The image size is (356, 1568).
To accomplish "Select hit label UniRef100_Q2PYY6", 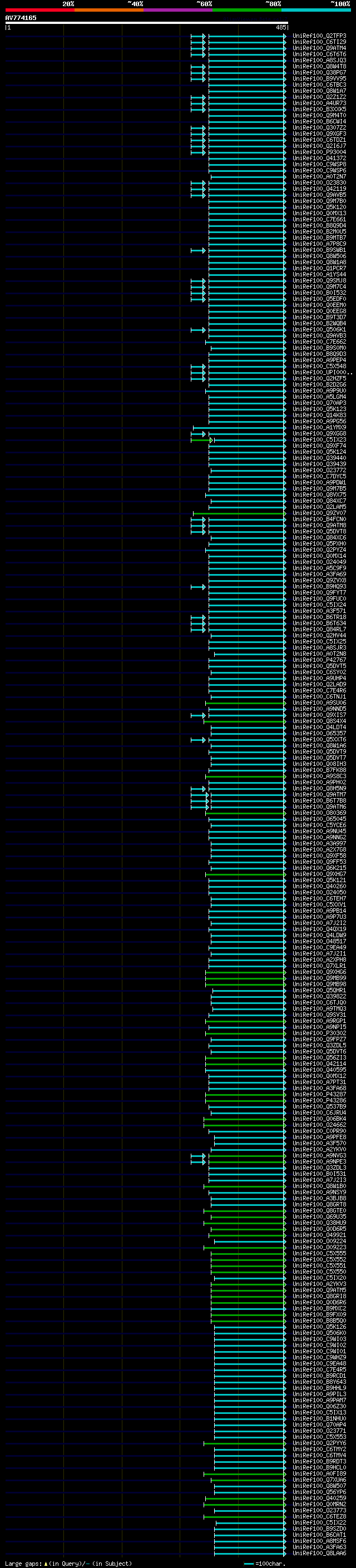I will click(319, 1443).
